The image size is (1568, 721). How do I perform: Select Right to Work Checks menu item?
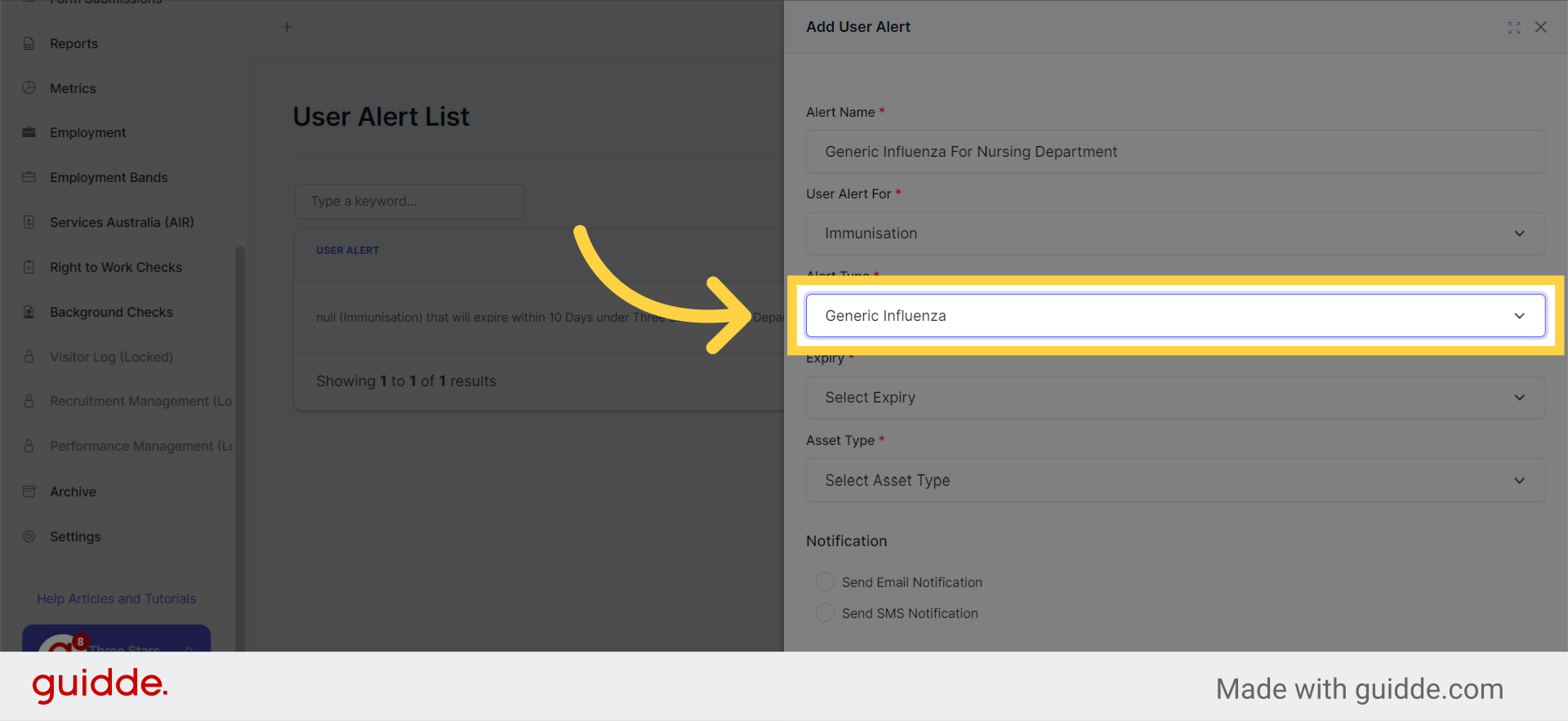[116, 267]
